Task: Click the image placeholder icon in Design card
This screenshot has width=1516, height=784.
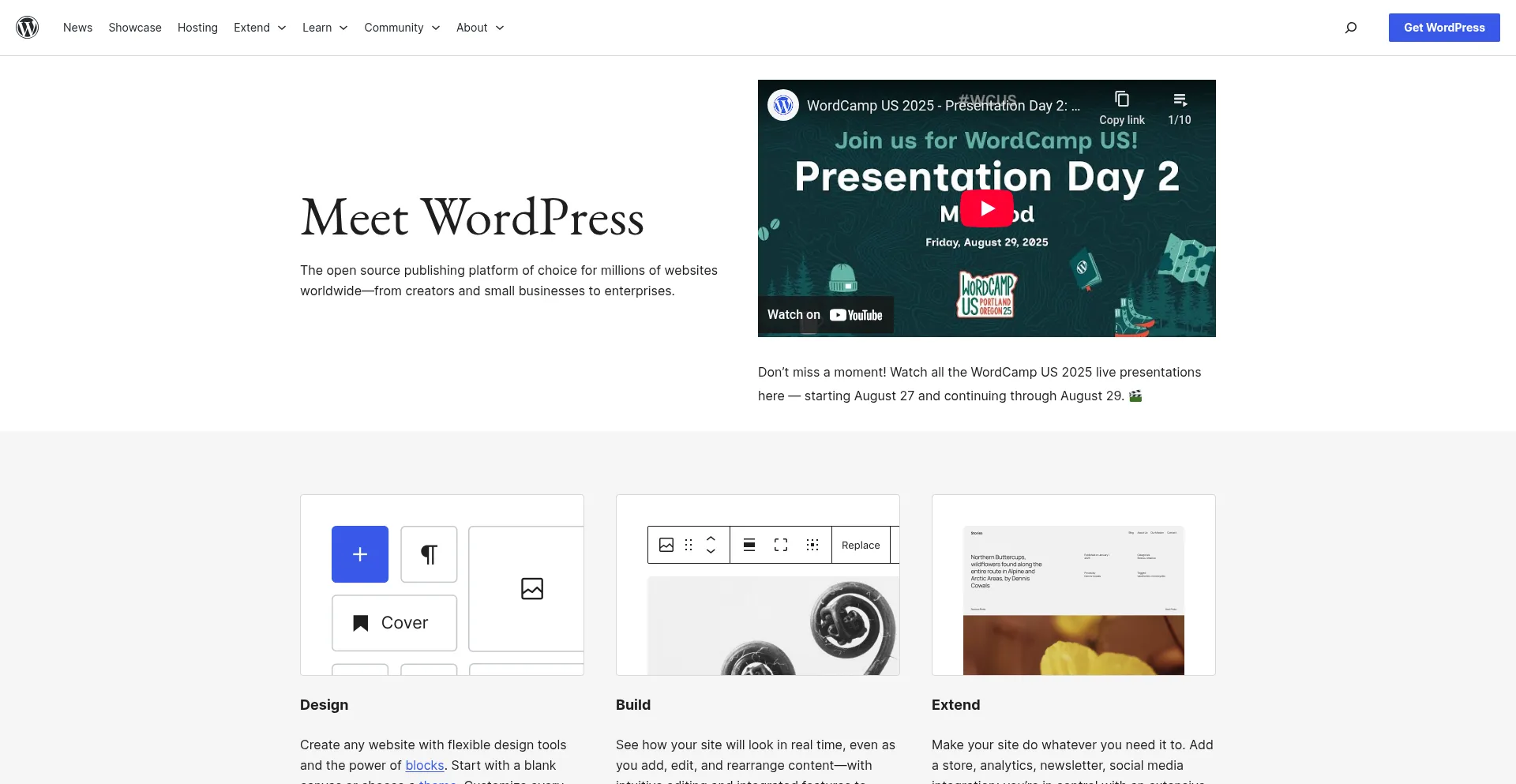Action: [x=532, y=588]
